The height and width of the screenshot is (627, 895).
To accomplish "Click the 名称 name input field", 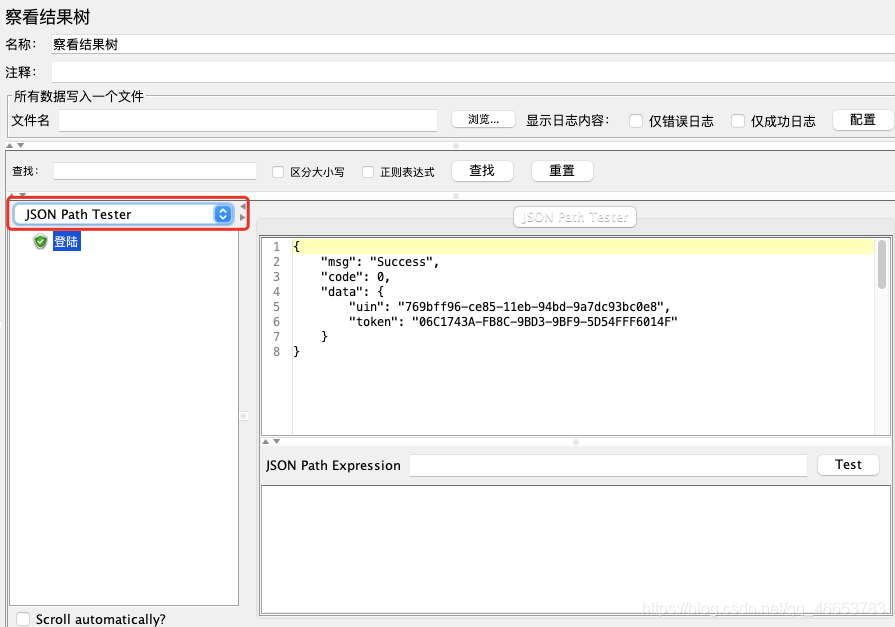I will (473, 45).
